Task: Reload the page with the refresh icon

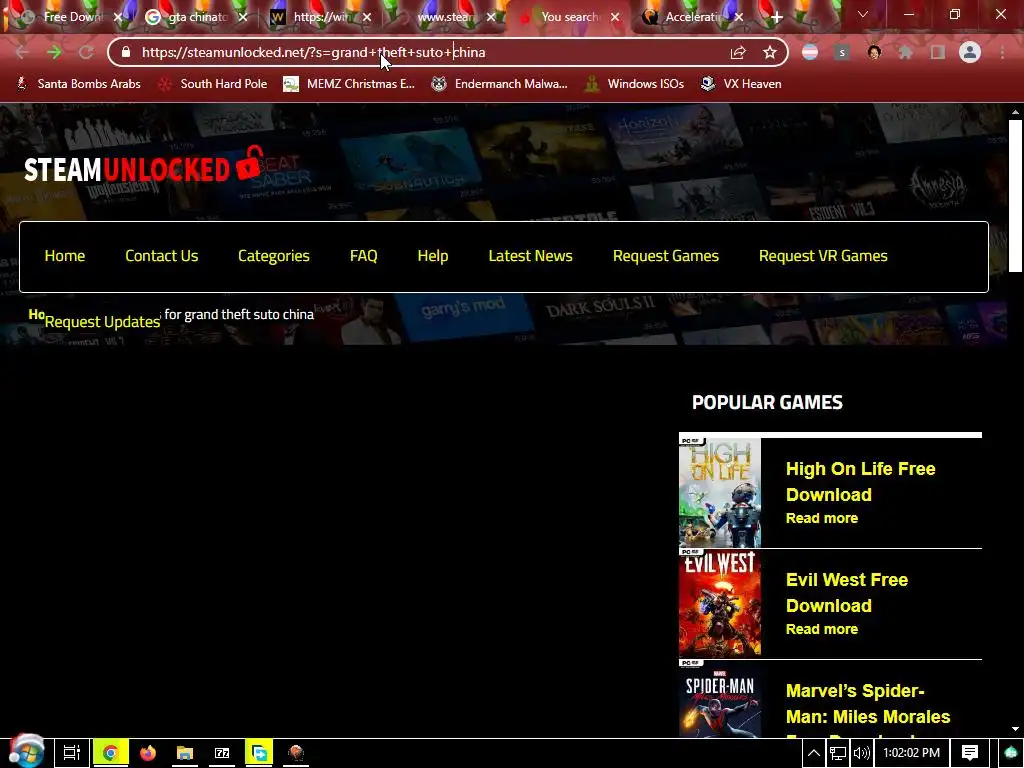Action: 86,52
